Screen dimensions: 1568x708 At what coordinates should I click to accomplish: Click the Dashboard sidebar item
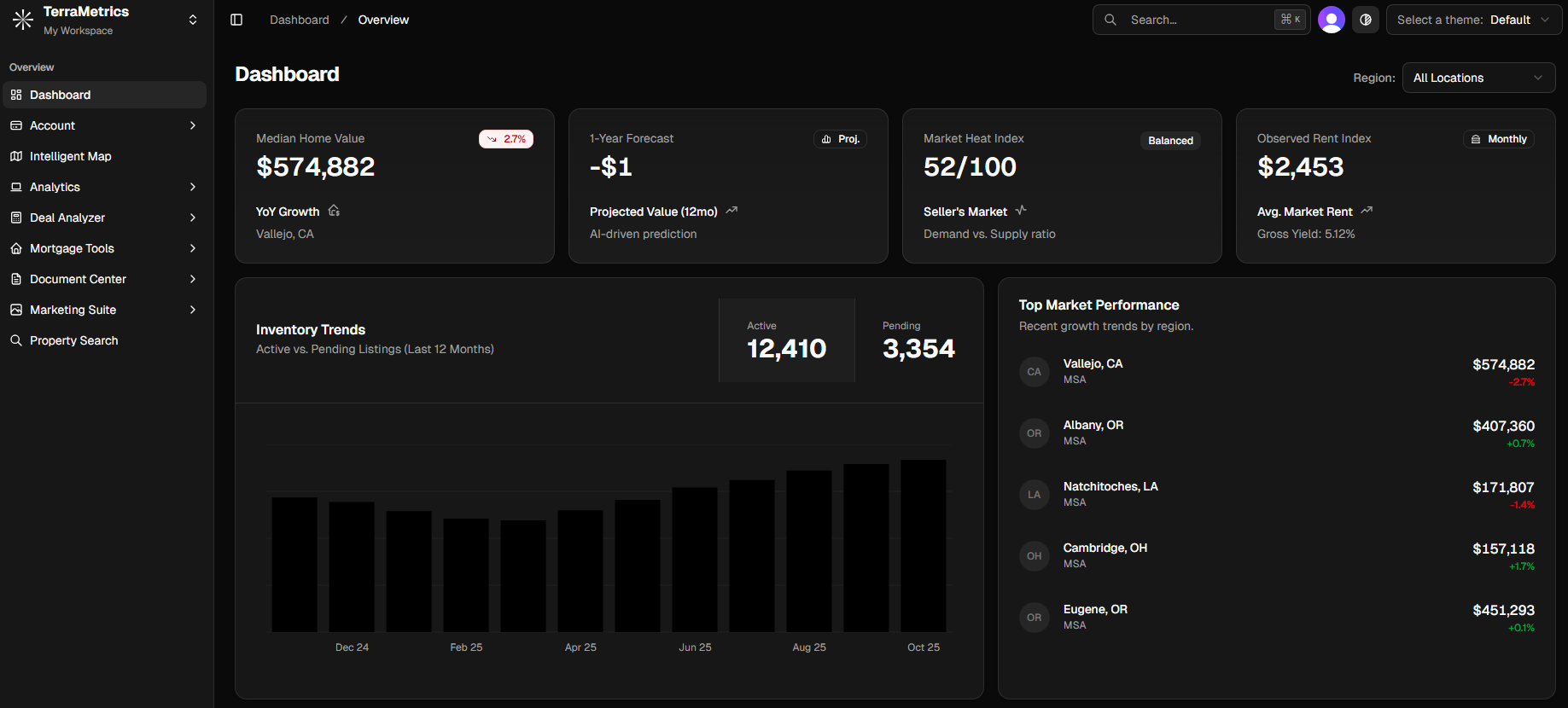(60, 95)
